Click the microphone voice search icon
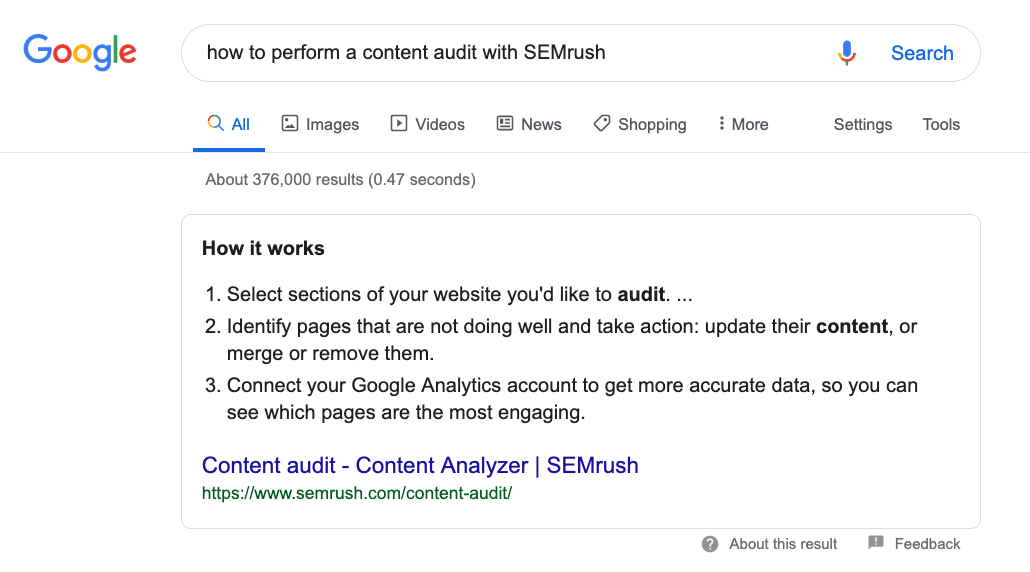The width and height of the screenshot is (1030, 572). click(x=847, y=53)
